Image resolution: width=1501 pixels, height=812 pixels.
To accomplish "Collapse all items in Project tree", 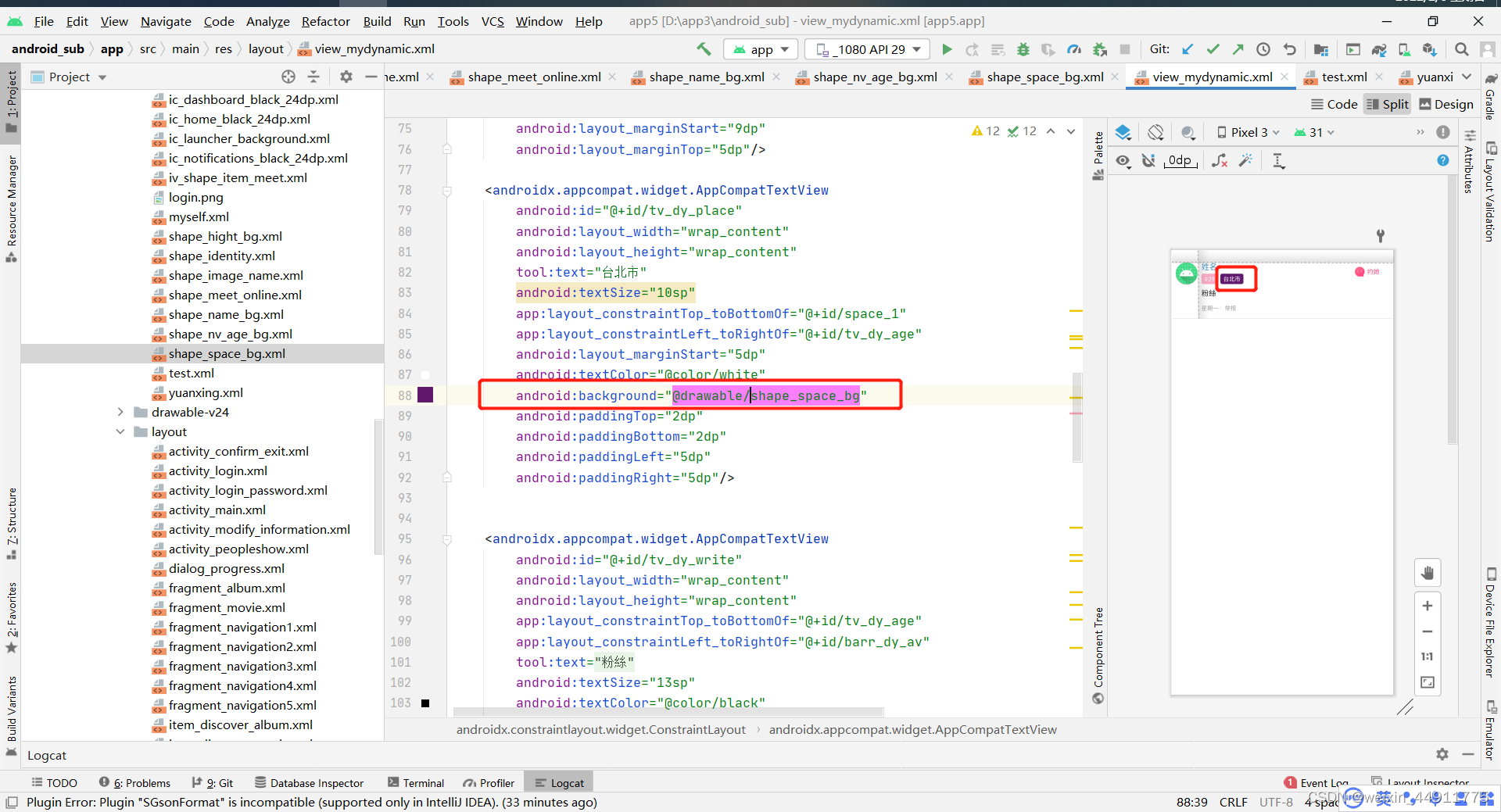I will point(313,77).
